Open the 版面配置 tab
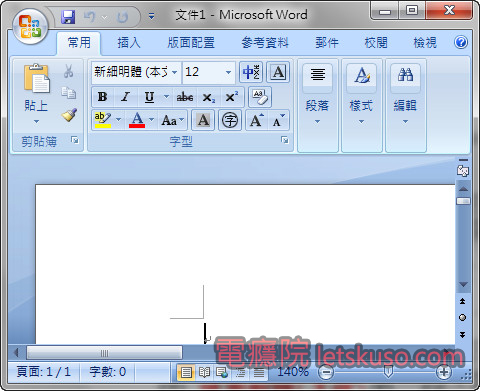Viewport: 480px width, 391px height. pyautogui.click(x=191, y=43)
